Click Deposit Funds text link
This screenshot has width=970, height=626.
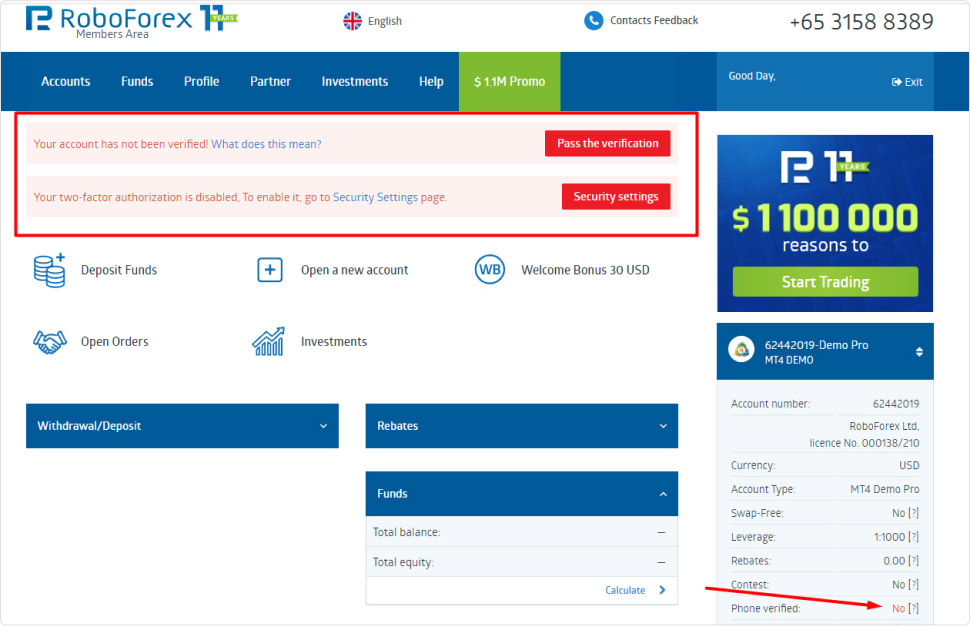[119, 270]
